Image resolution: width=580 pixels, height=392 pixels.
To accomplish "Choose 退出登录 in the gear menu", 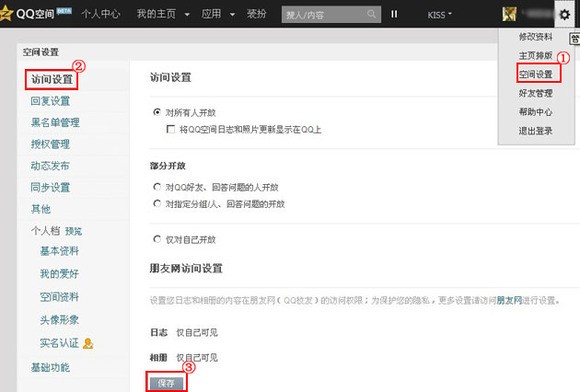I will 535,131.
